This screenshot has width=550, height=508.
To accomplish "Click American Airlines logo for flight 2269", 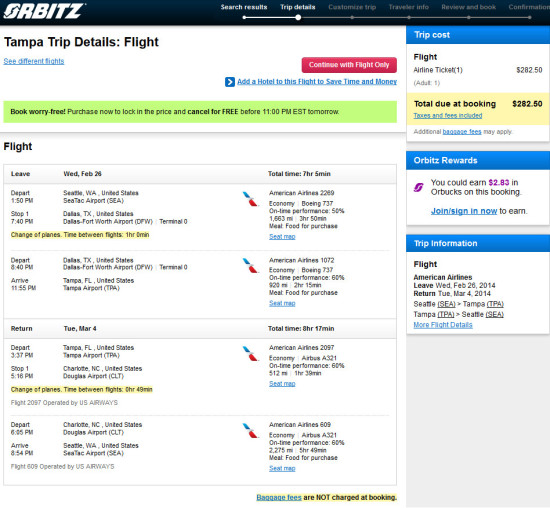I will [x=250, y=199].
